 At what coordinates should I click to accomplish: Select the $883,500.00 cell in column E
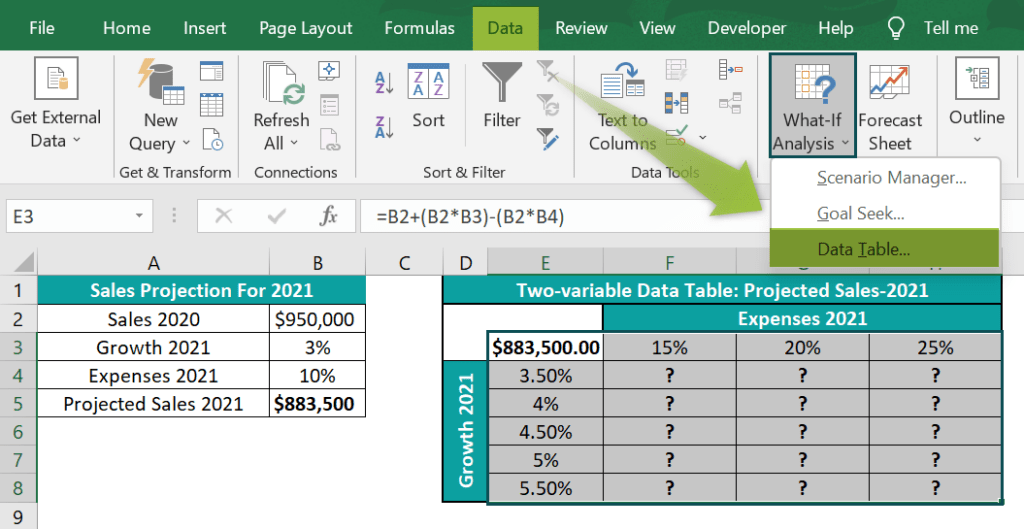point(545,347)
